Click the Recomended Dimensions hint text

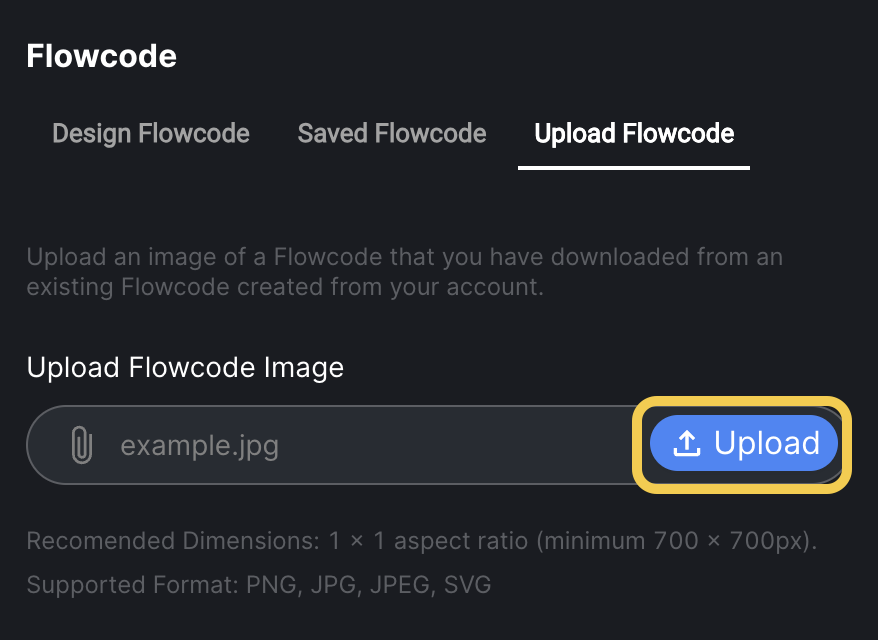pyautogui.click(x=422, y=541)
